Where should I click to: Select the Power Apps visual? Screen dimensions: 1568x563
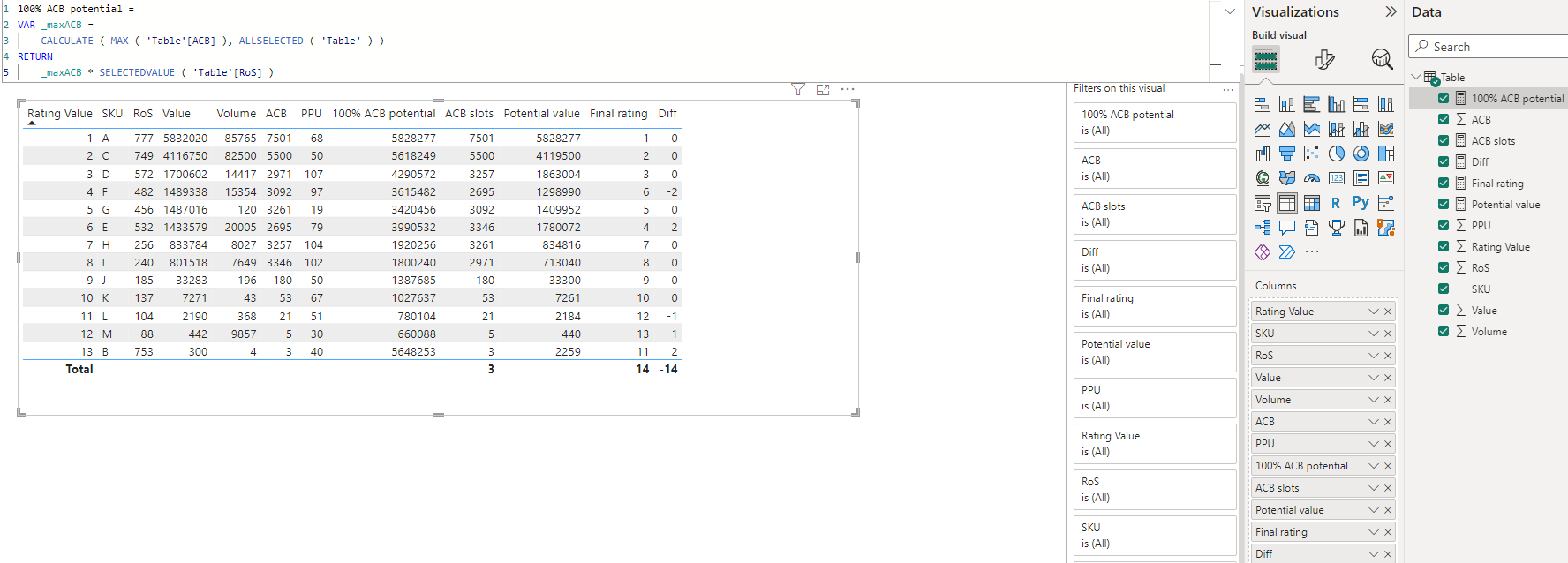pyautogui.click(x=1263, y=252)
